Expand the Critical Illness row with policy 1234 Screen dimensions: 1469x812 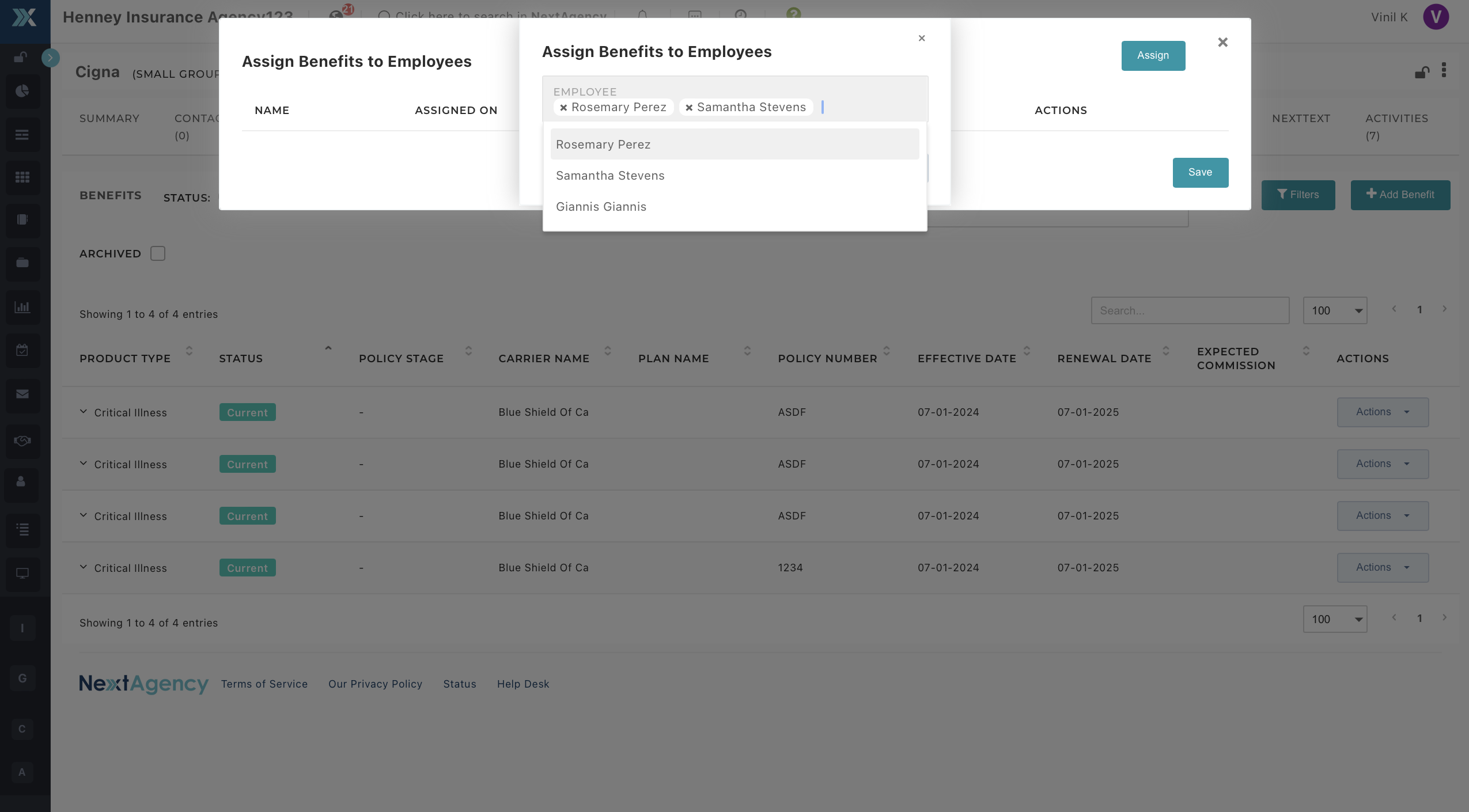tap(84, 567)
